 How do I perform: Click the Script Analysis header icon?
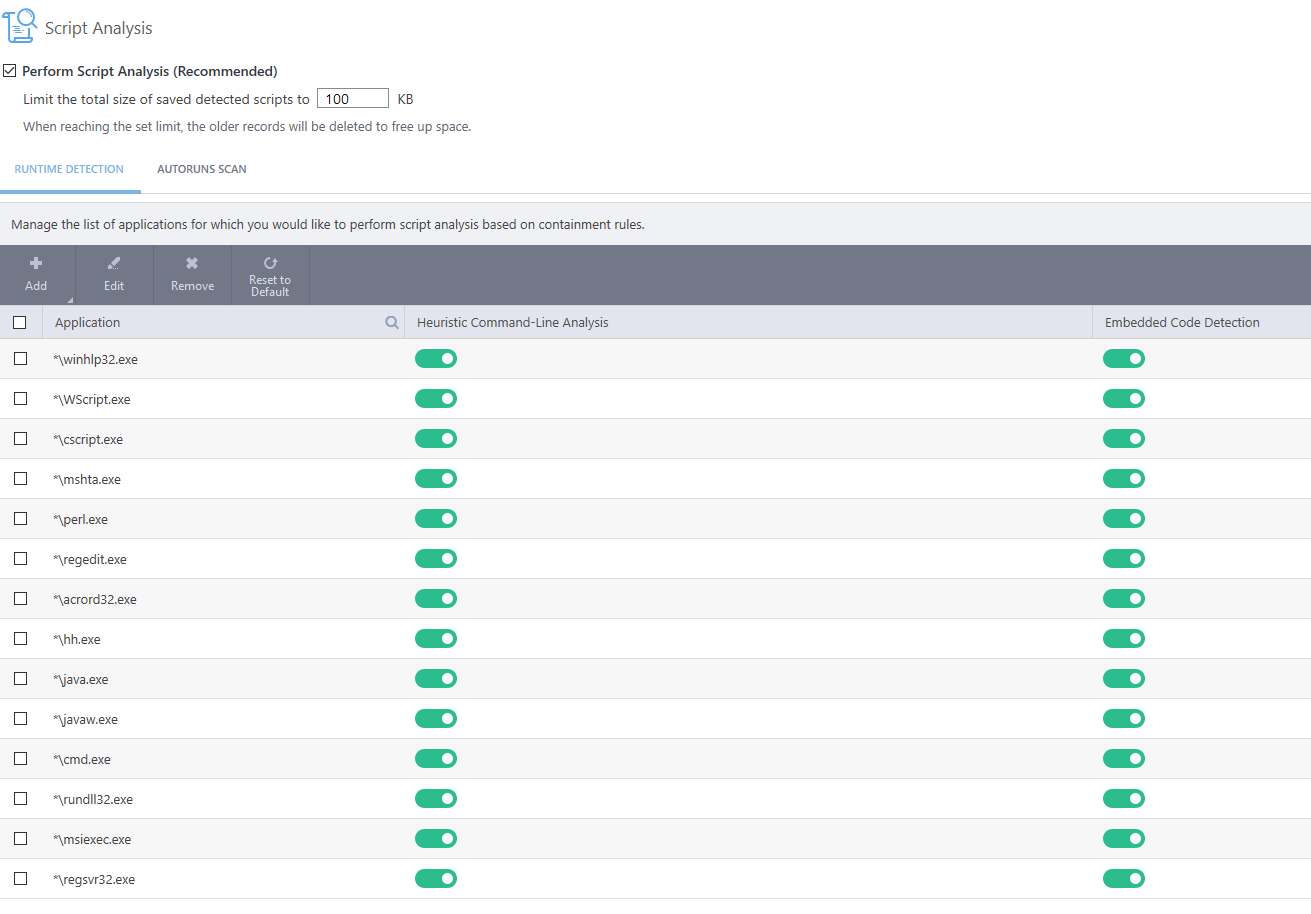point(22,27)
